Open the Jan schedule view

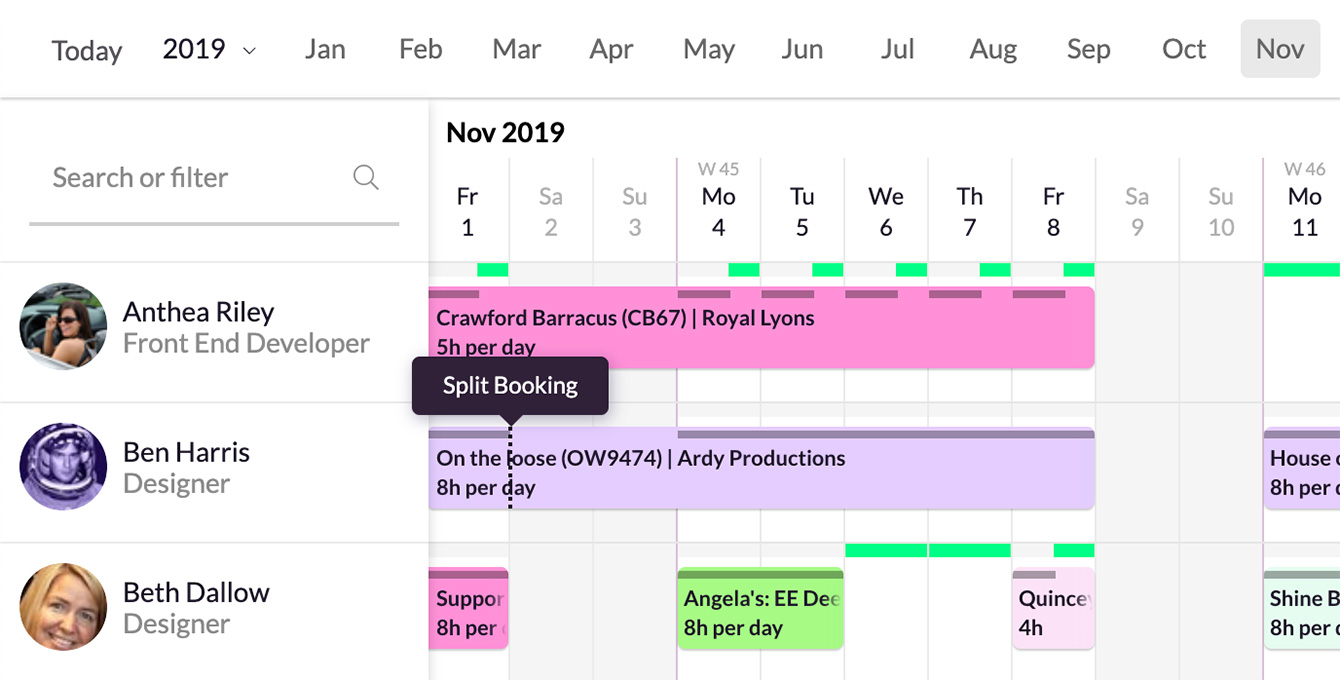point(325,48)
